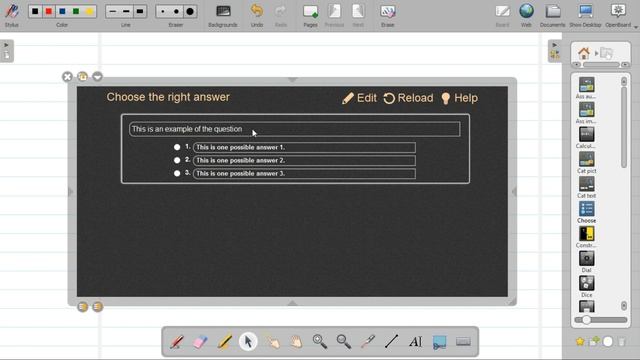Viewport: 640px width, 360px height.
Task: Select the Eraser tool in bottom palette
Action: pyautogui.click(x=200, y=341)
